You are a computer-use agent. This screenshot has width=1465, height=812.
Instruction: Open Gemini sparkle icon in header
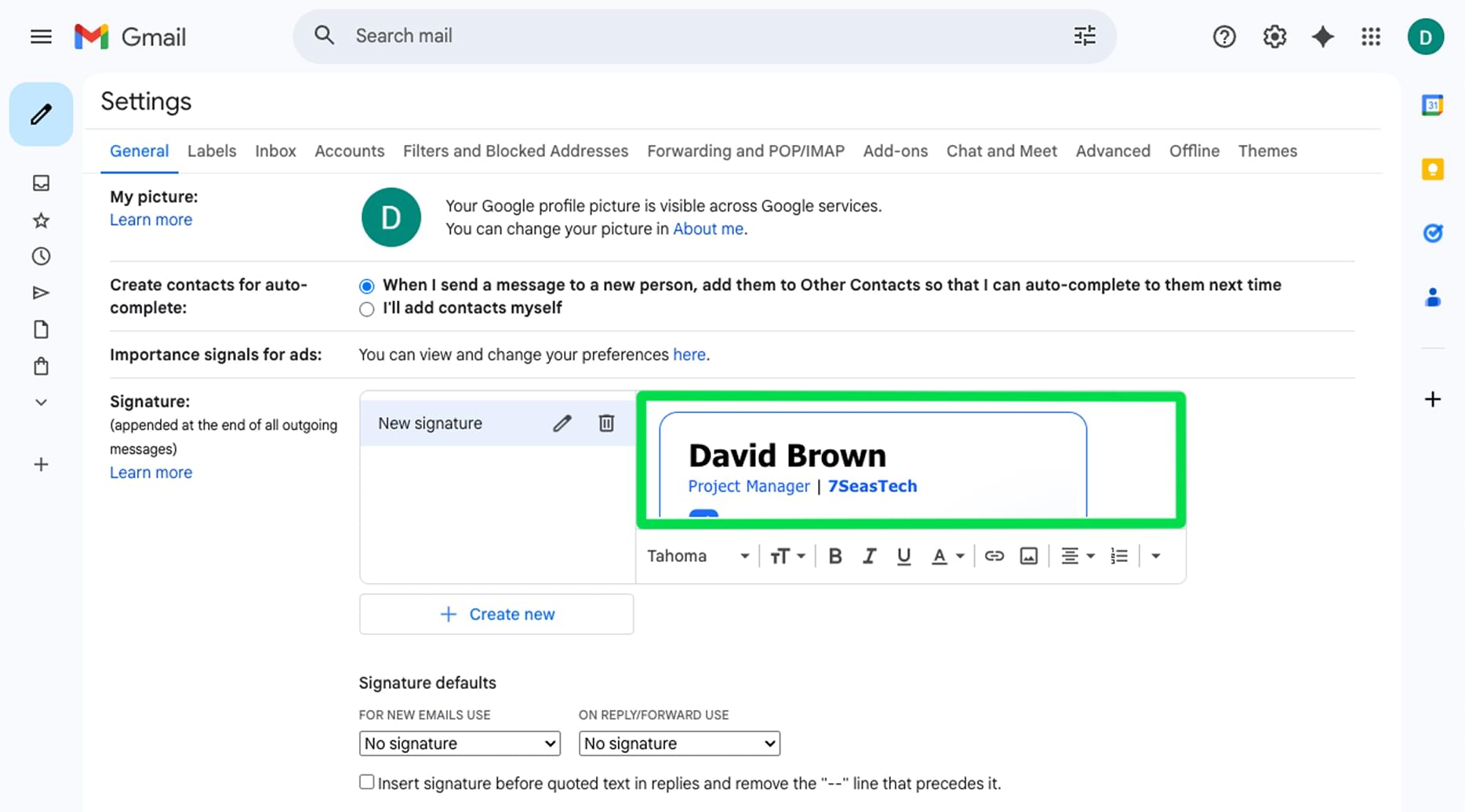click(1323, 36)
